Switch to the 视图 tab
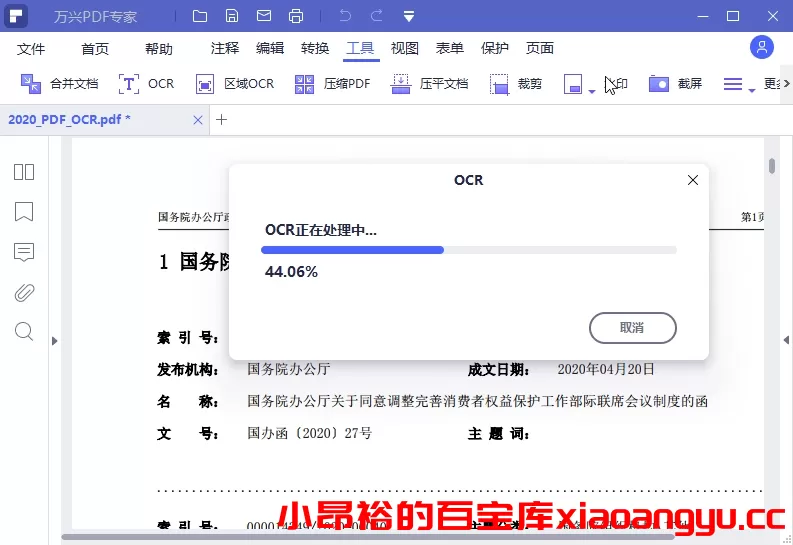The image size is (793, 545). click(x=405, y=48)
